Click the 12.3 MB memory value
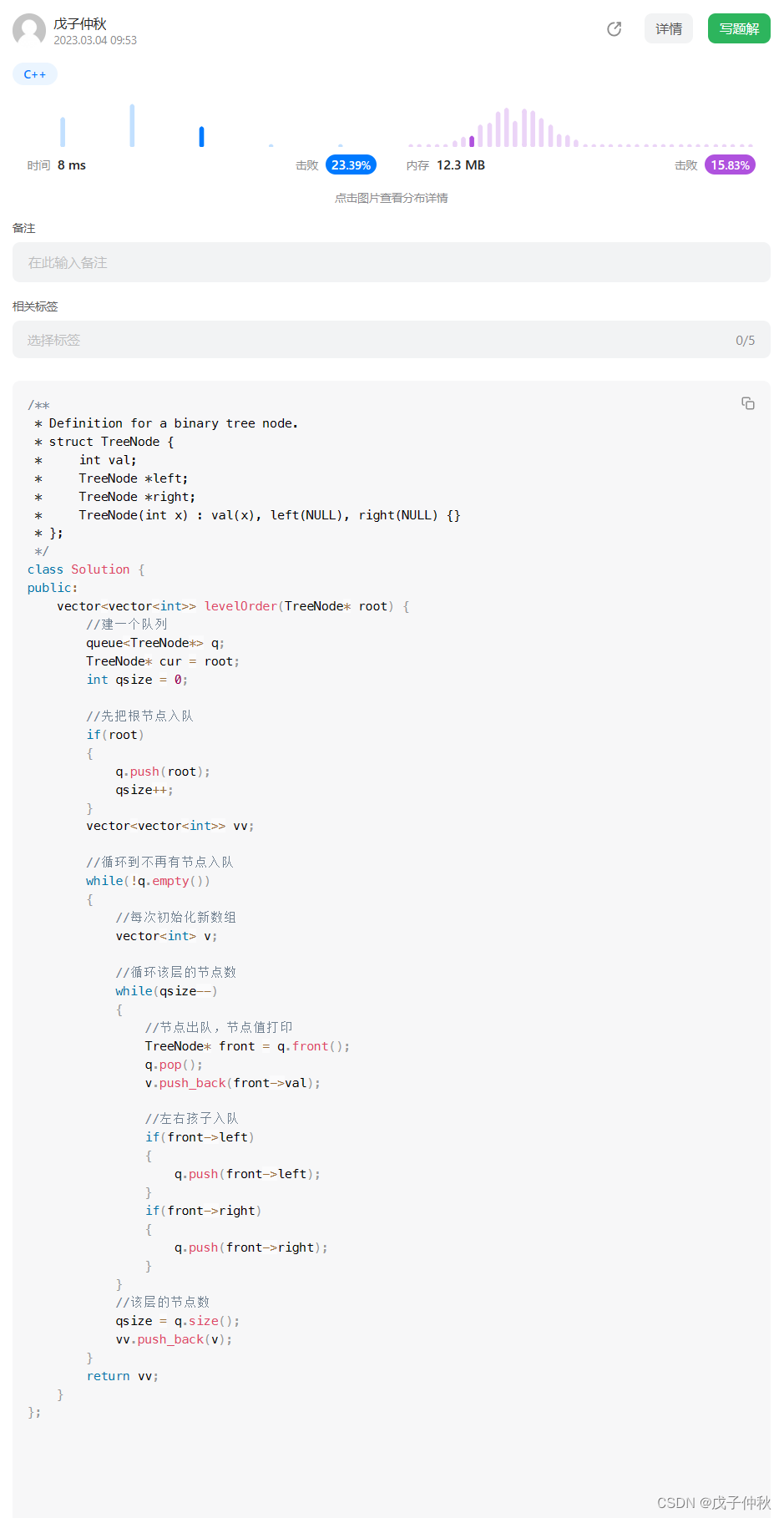This screenshot has height=1518, width=784. pyautogui.click(x=461, y=165)
